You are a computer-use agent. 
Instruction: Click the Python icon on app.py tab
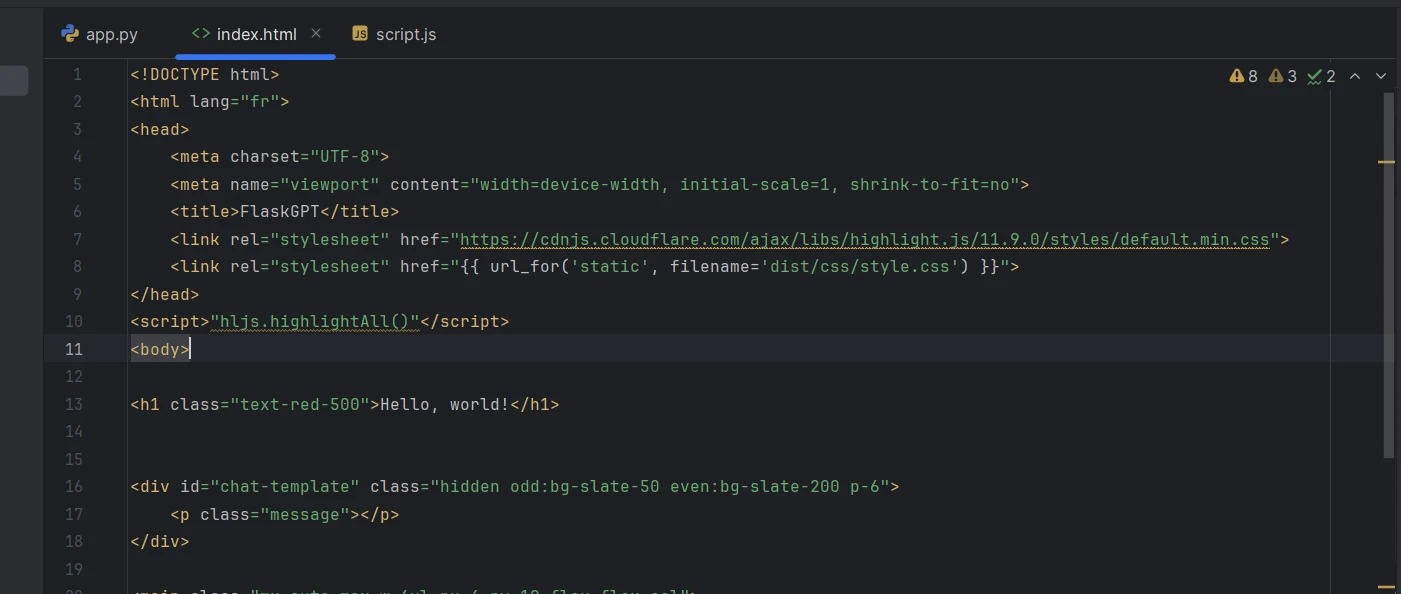pos(70,34)
